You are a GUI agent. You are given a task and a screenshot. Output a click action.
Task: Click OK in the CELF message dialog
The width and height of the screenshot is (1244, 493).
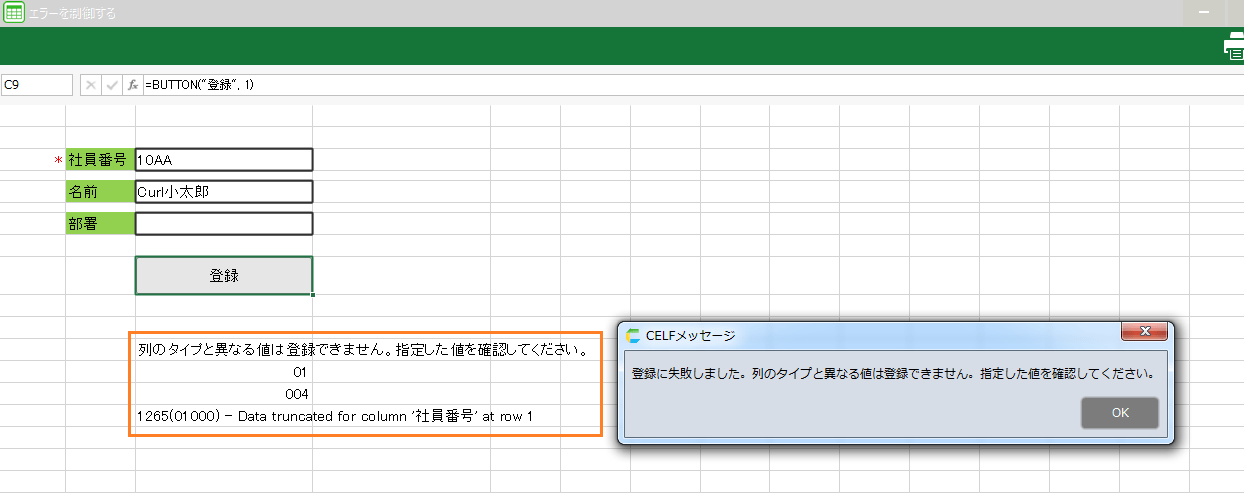[x=1120, y=412]
